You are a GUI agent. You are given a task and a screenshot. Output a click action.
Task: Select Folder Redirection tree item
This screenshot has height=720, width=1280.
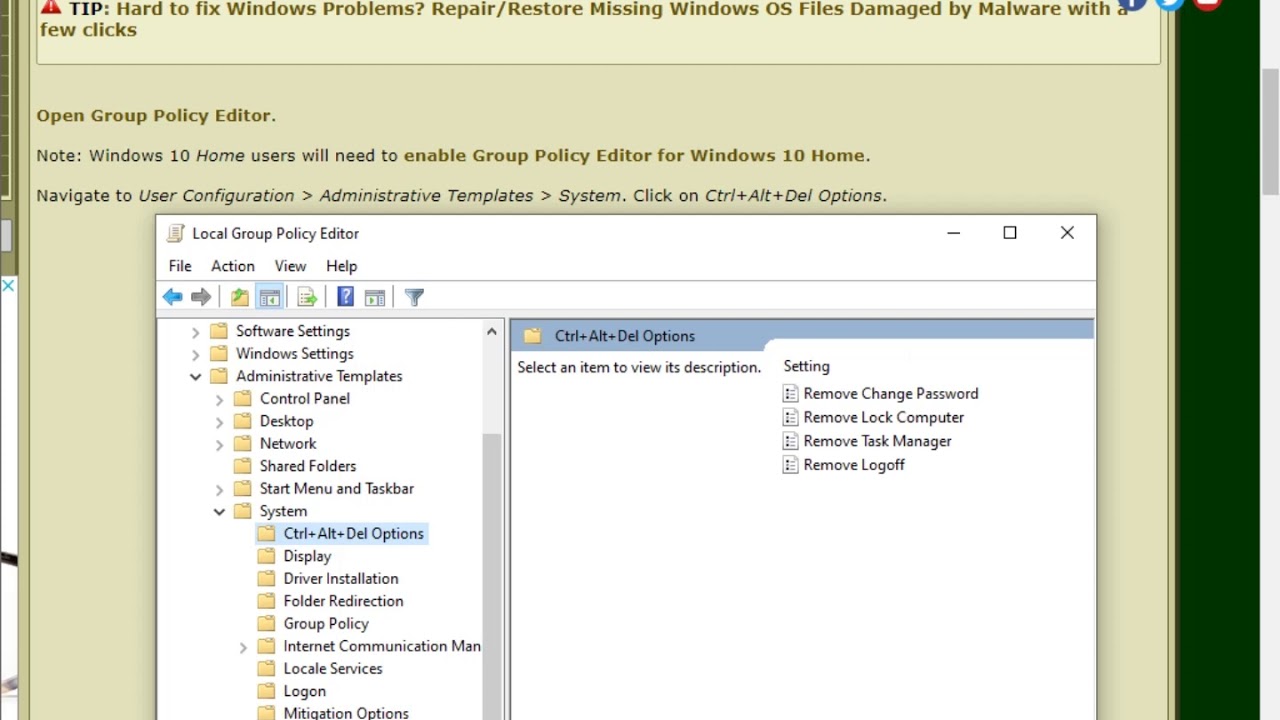pos(343,601)
